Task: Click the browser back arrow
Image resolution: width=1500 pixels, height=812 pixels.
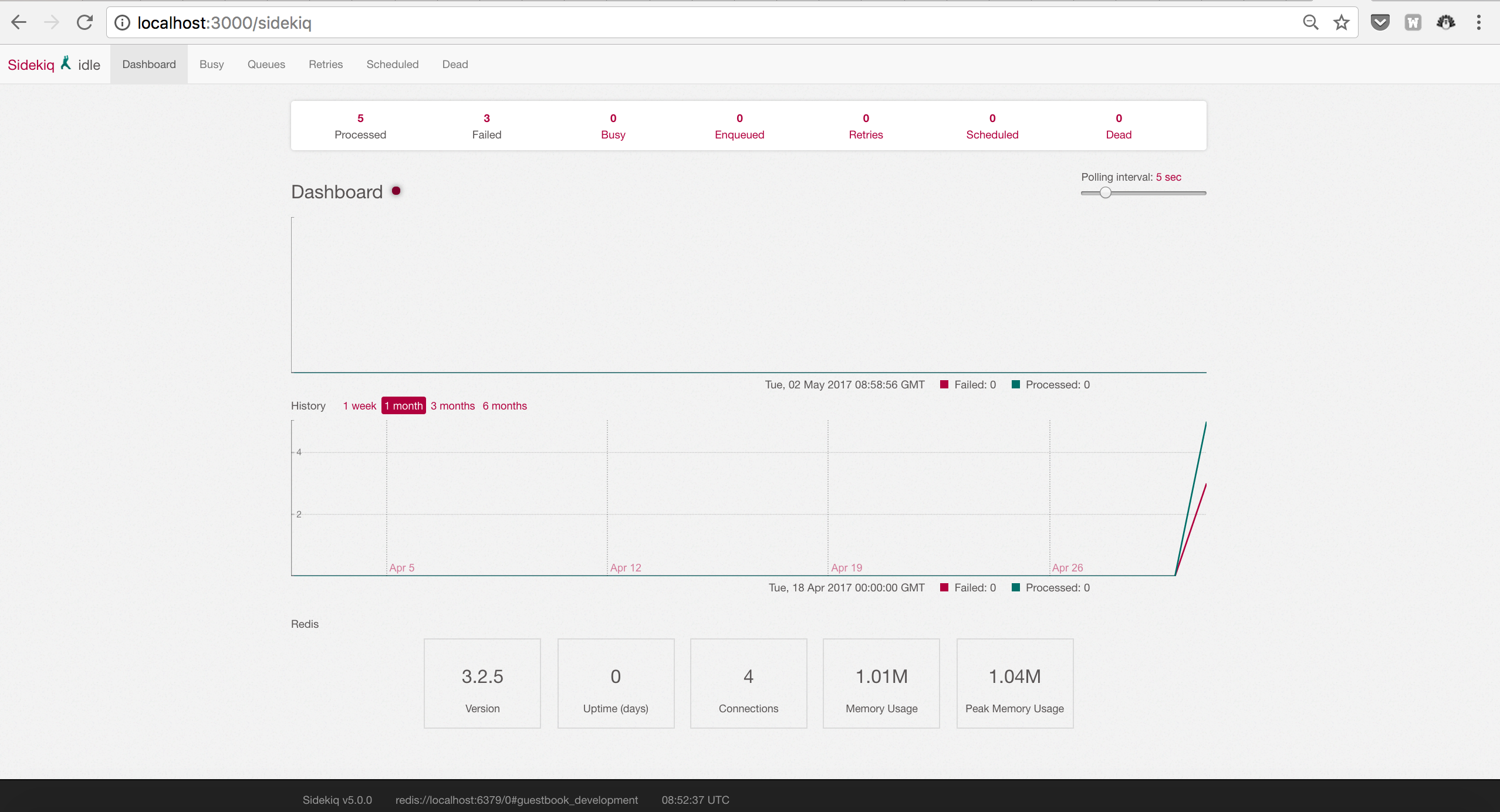Action: [19, 22]
